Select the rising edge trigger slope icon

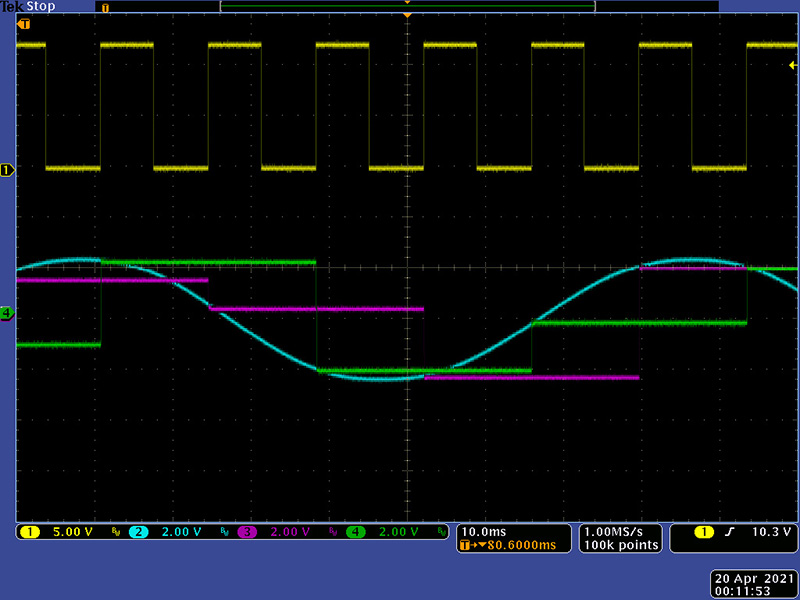pos(732,532)
